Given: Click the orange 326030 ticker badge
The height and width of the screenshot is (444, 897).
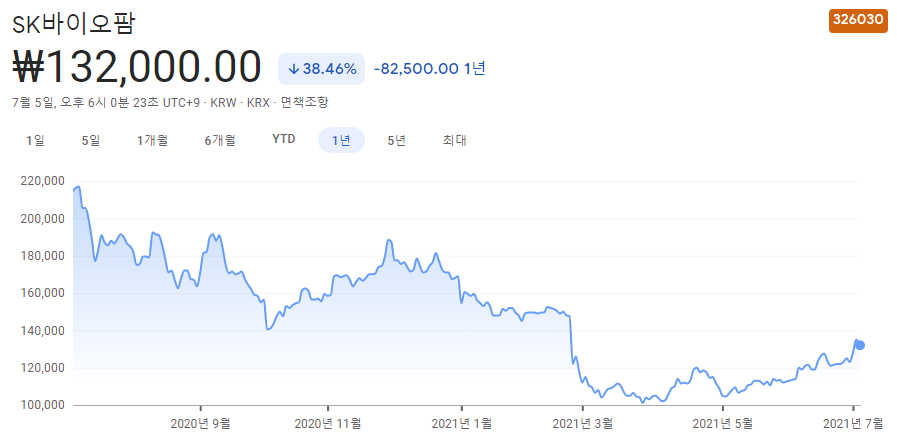Looking at the screenshot, I should pos(858,20).
